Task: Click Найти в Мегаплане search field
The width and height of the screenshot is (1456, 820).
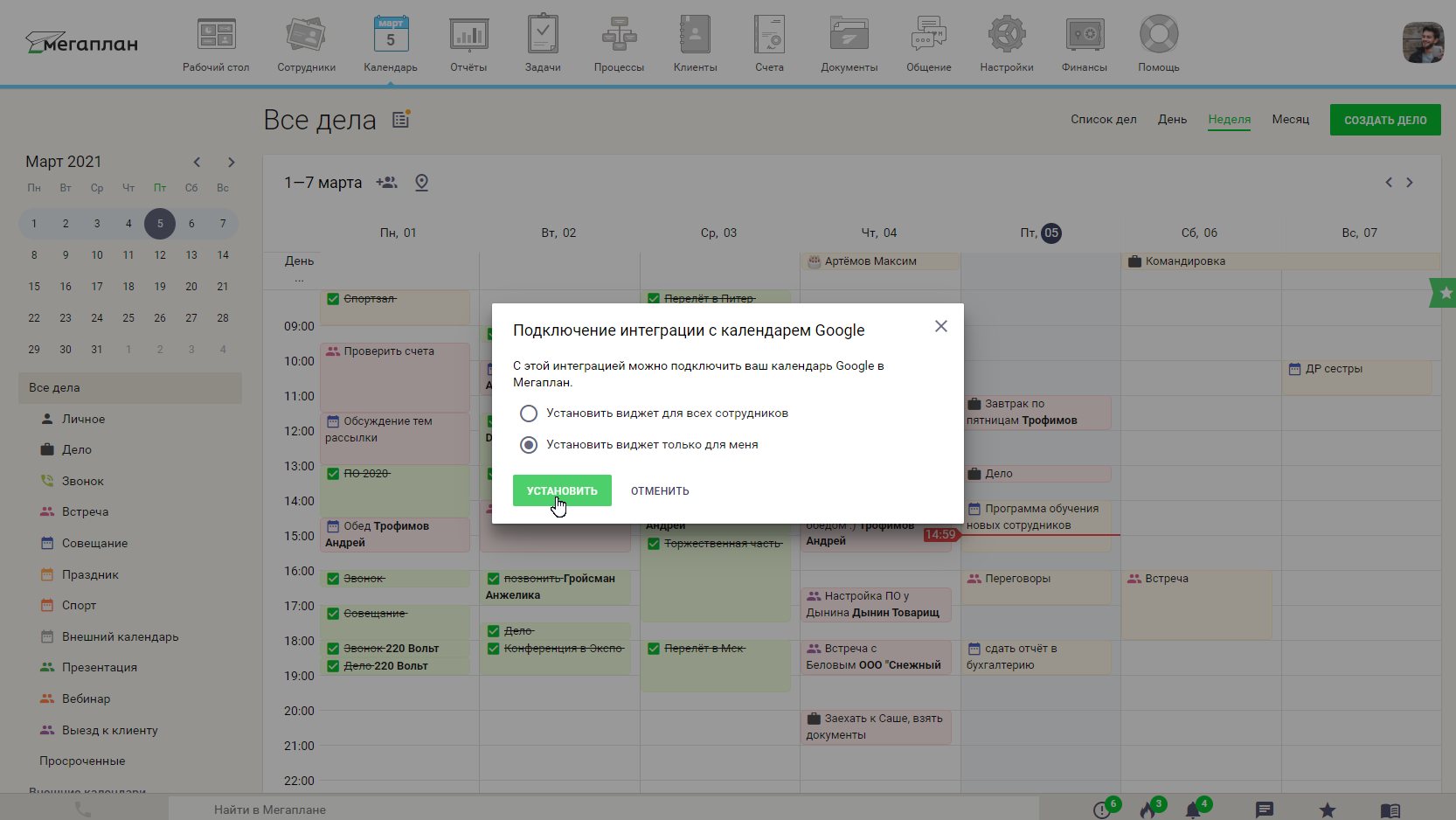Action: [603, 810]
